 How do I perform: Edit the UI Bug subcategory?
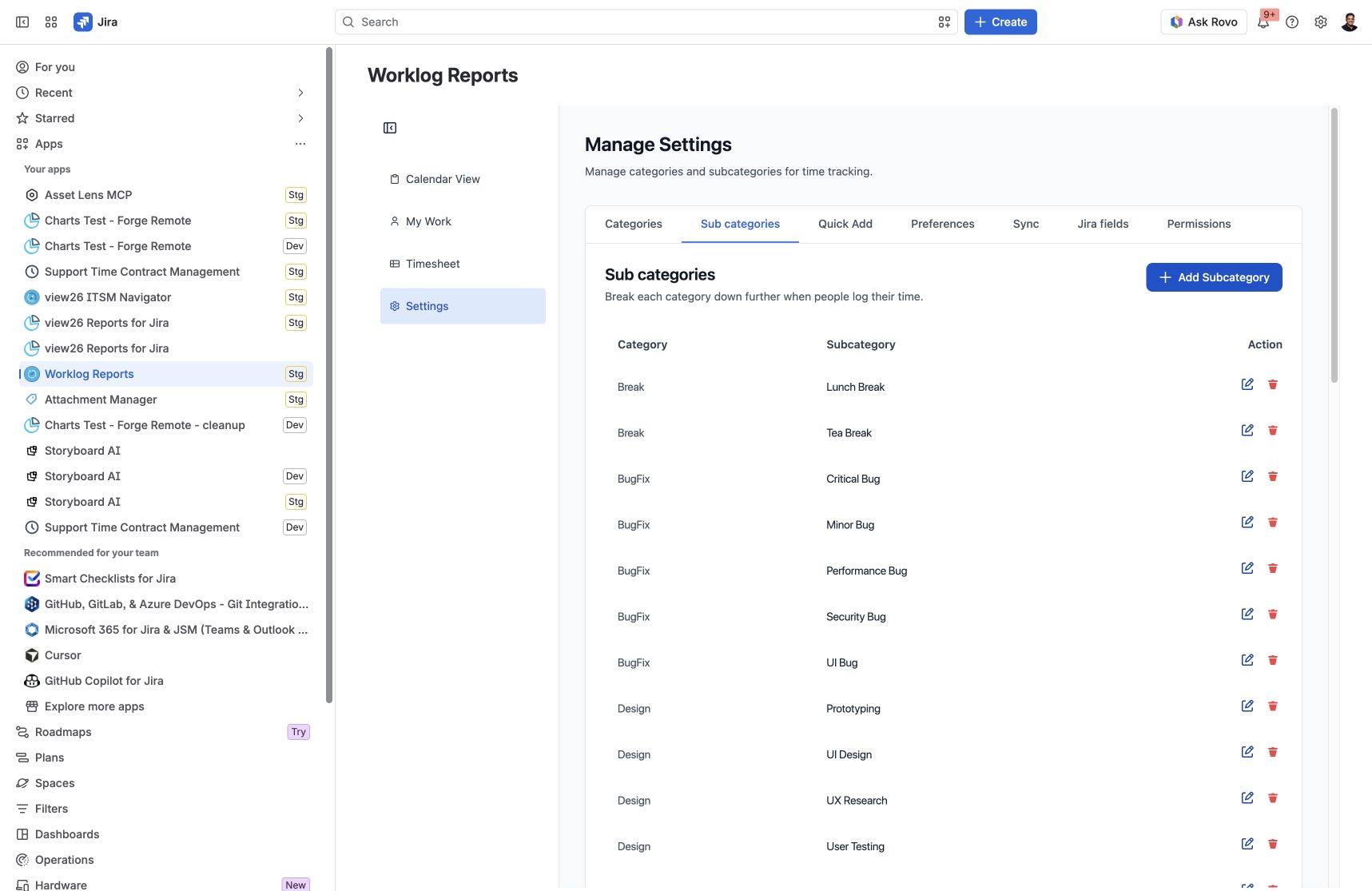1247,660
